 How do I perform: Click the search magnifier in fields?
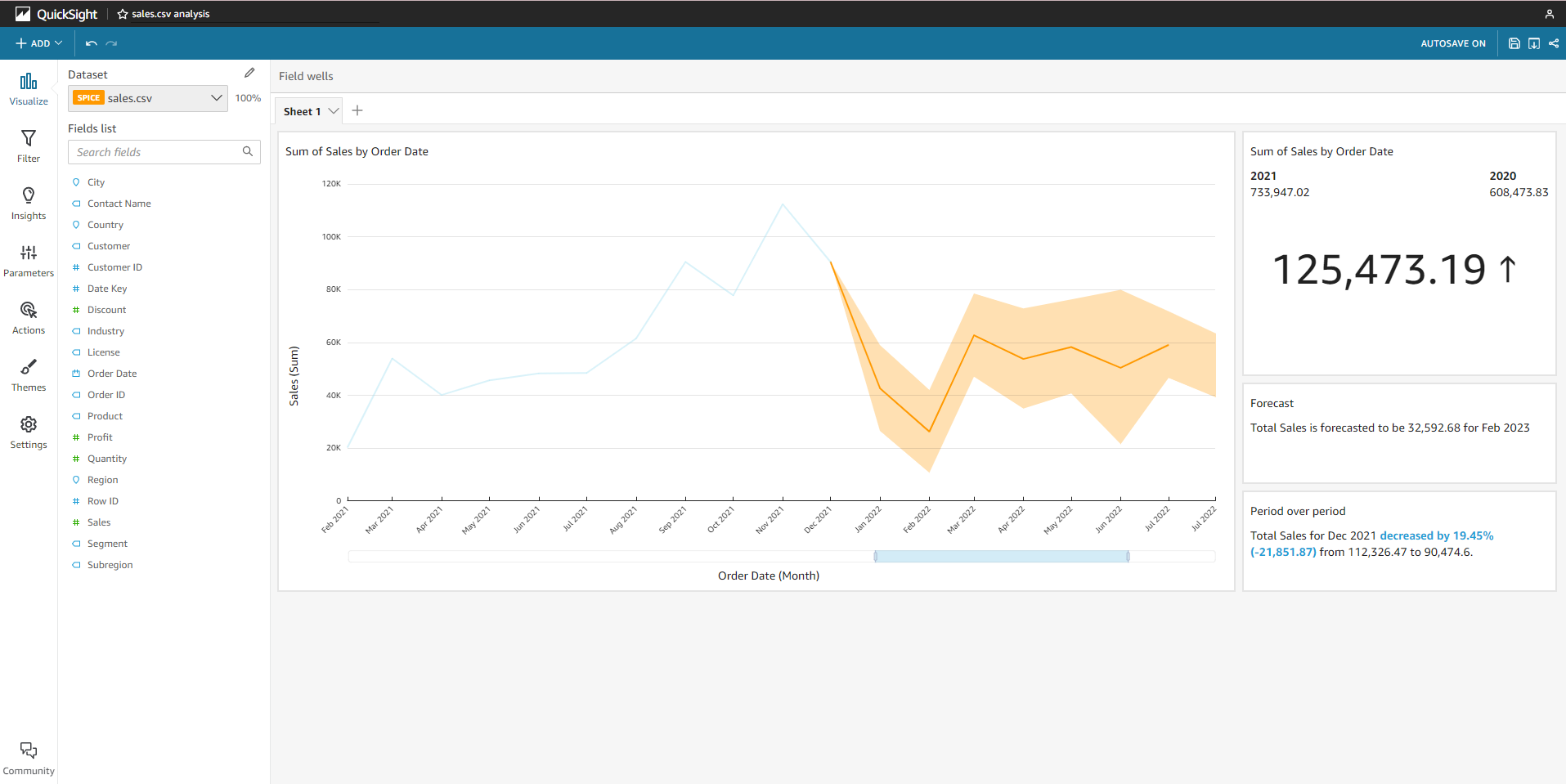[248, 152]
